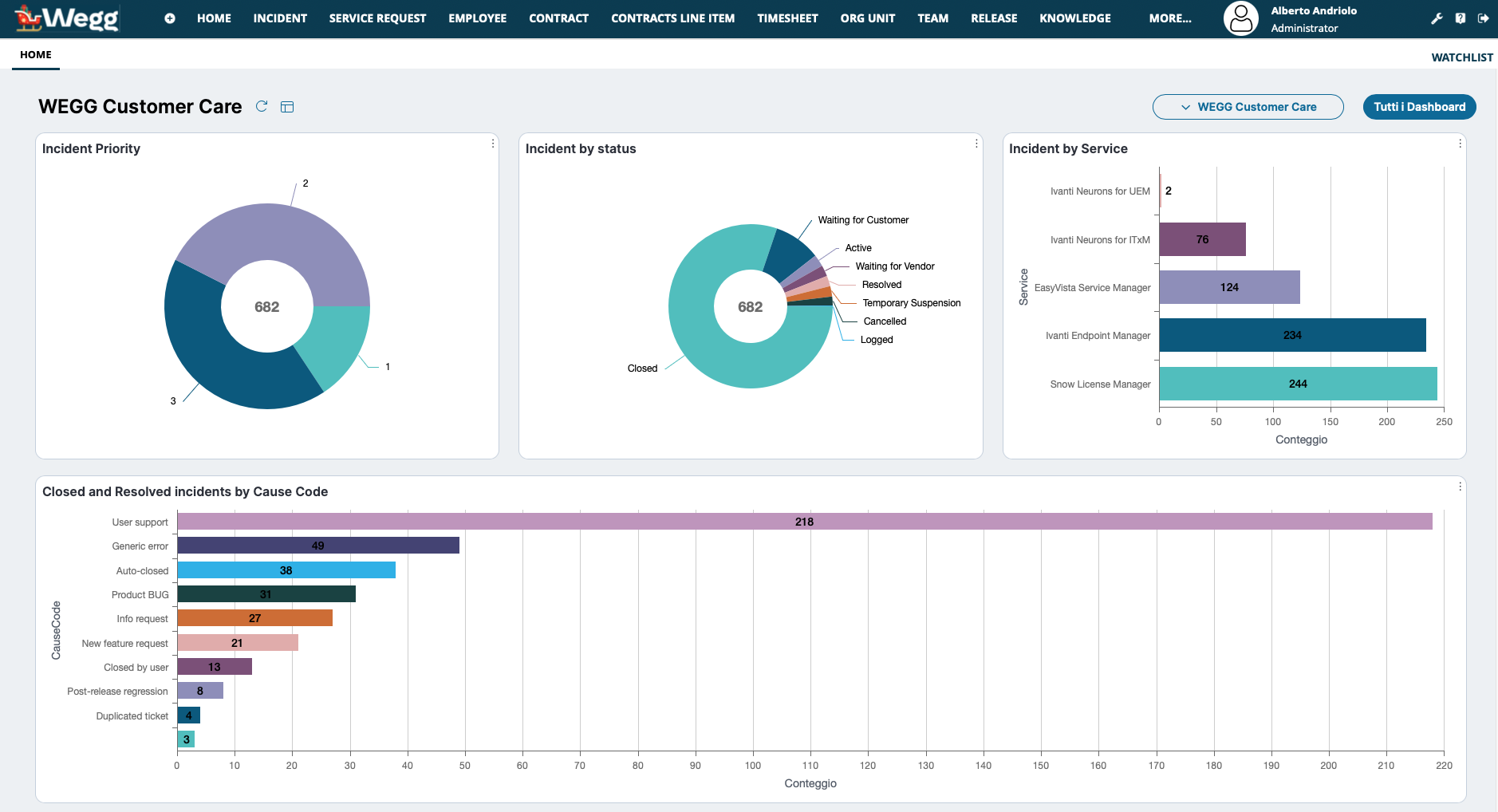Switch to the HOME workspace tab
Image resolution: width=1498 pixels, height=812 pixels.
[x=36, y=55]
